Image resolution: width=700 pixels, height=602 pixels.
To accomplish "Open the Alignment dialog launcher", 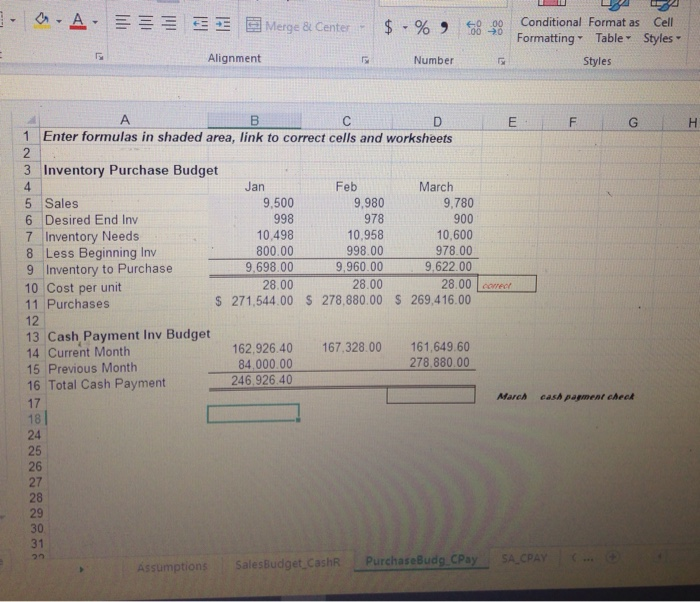I will coord(365,60).
